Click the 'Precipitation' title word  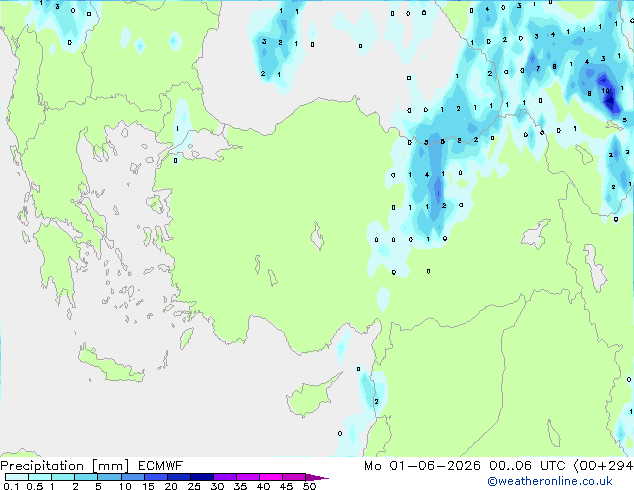(x=42, y=466)
